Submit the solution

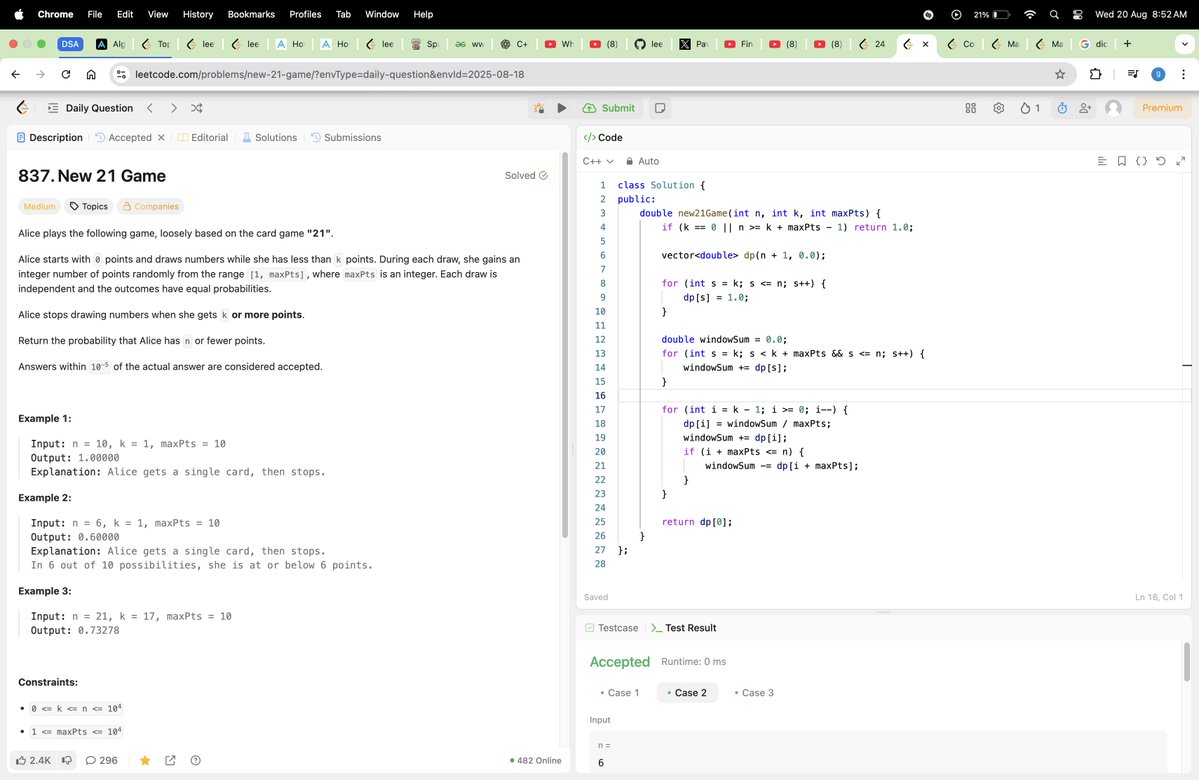[x=609, y=108]
